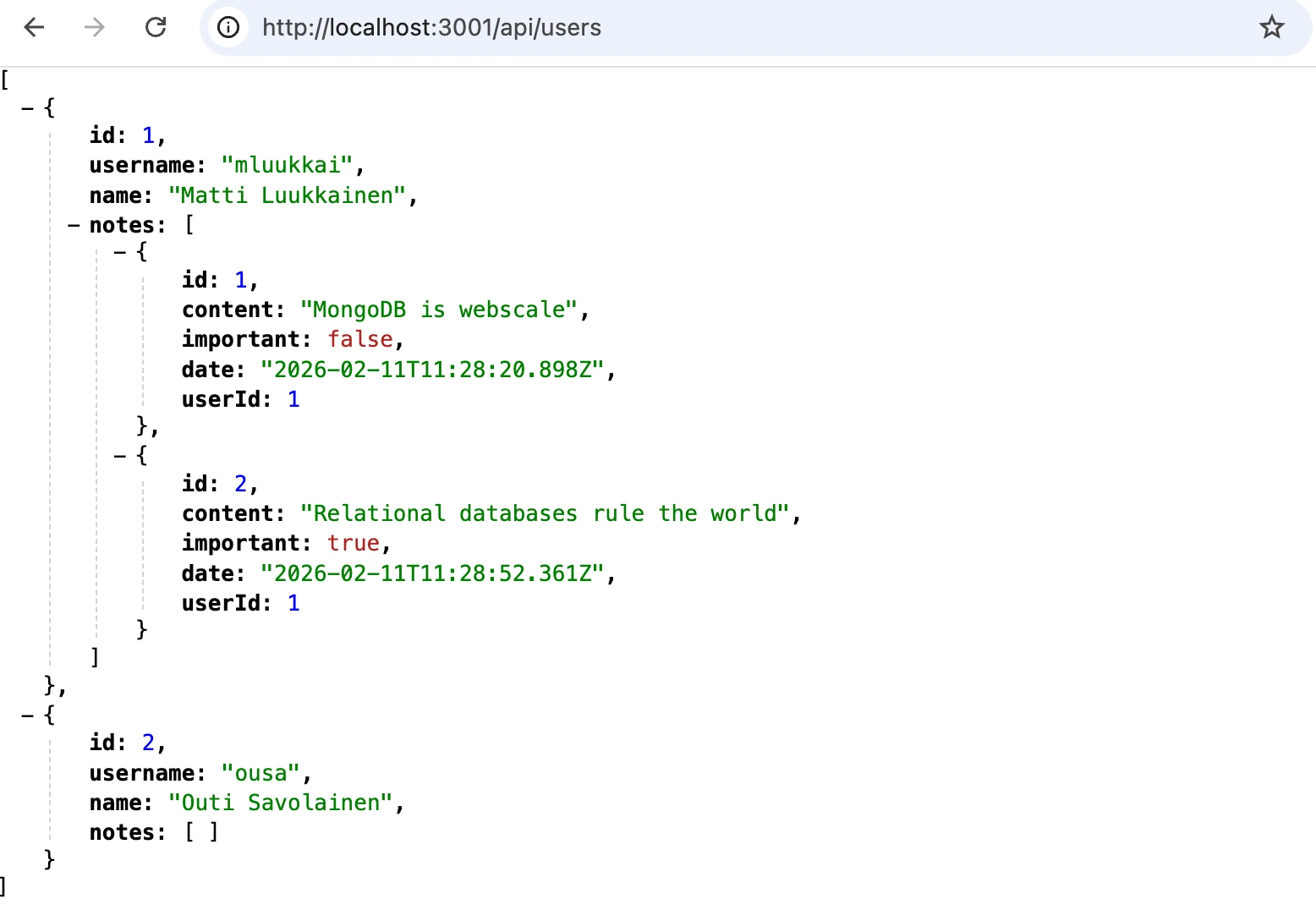This screenshot has width=1316, height=910.
Task: Click the username value "ousa"
Action: [260, 773]
